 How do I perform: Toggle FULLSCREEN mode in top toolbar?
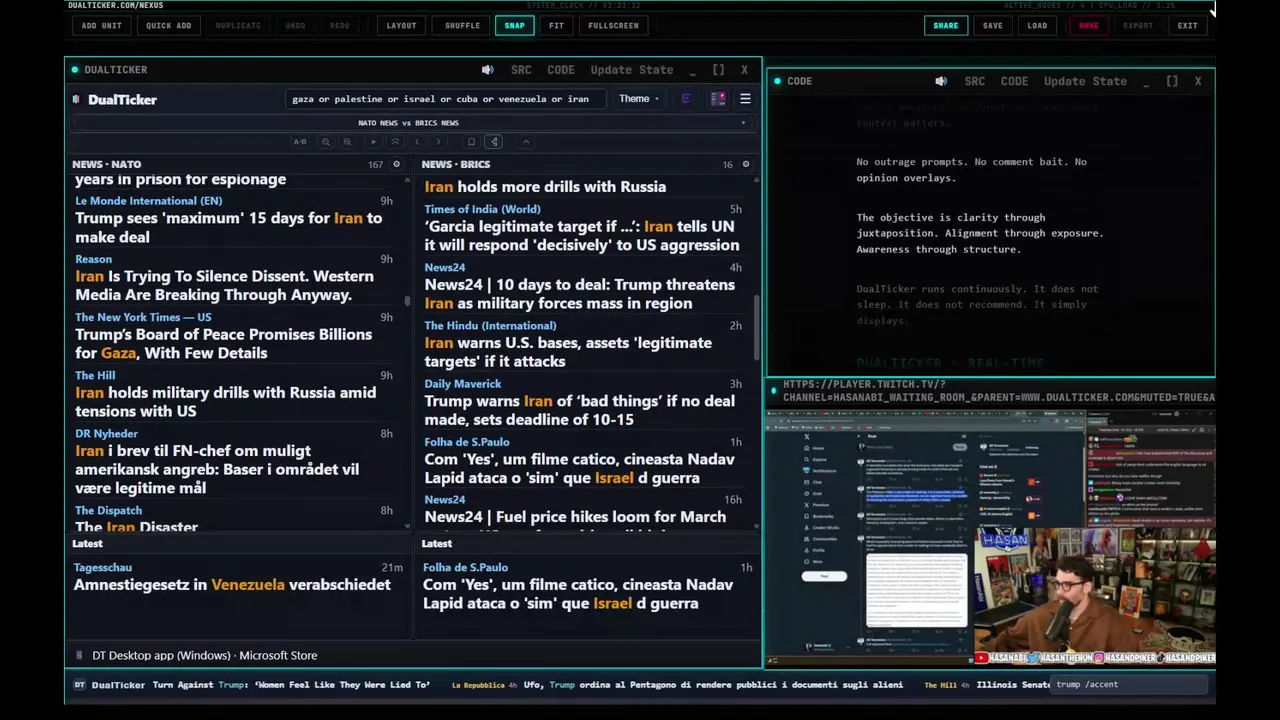(x=613, y=25)
